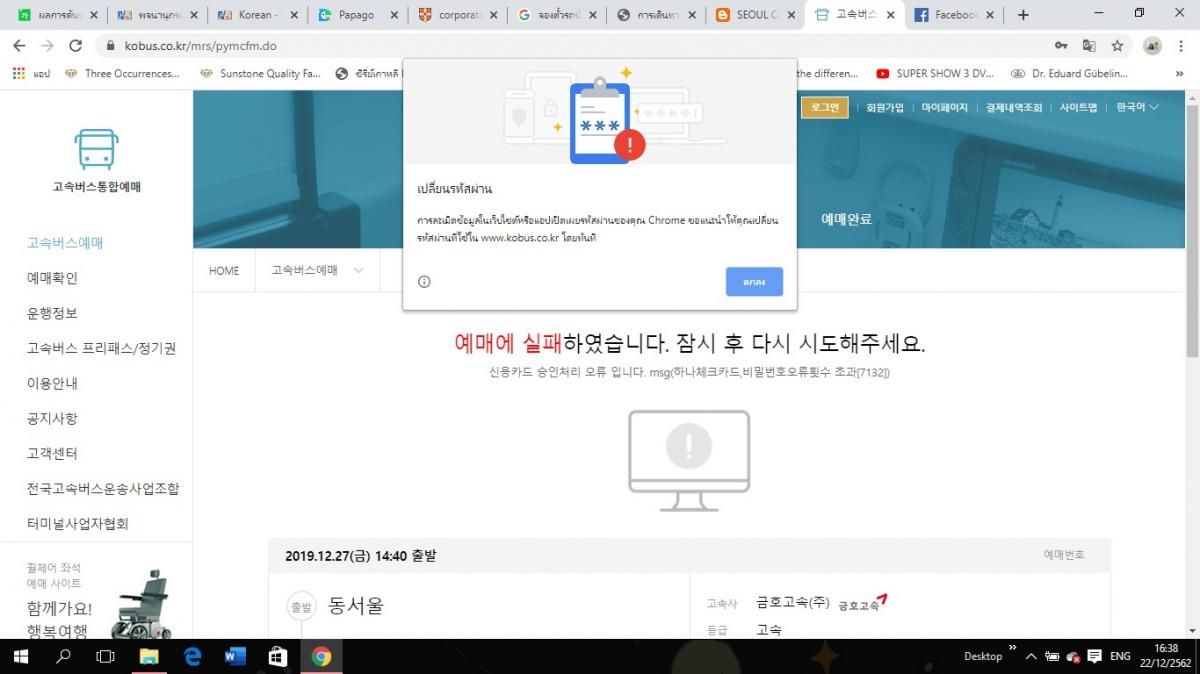
Task: Open 전국고속버스운송사업조합 sidebar link
Action: pyautogui.click(x=103, y=488)
